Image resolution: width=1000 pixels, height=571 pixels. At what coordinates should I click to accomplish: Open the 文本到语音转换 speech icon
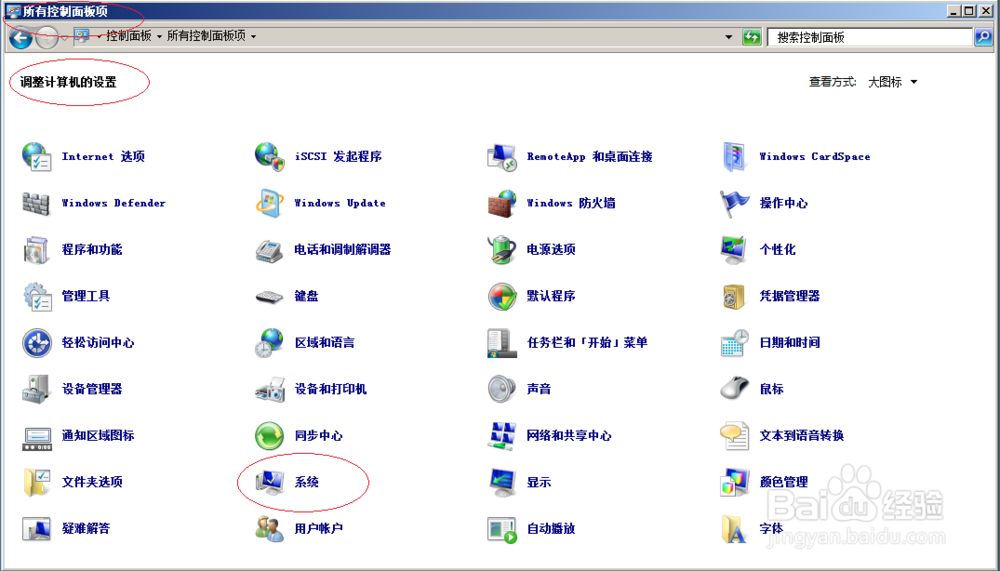tap(734, 435)
